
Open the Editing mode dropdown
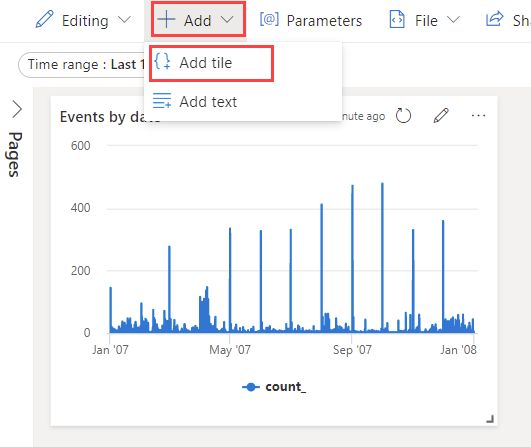[x=83, y=20]
